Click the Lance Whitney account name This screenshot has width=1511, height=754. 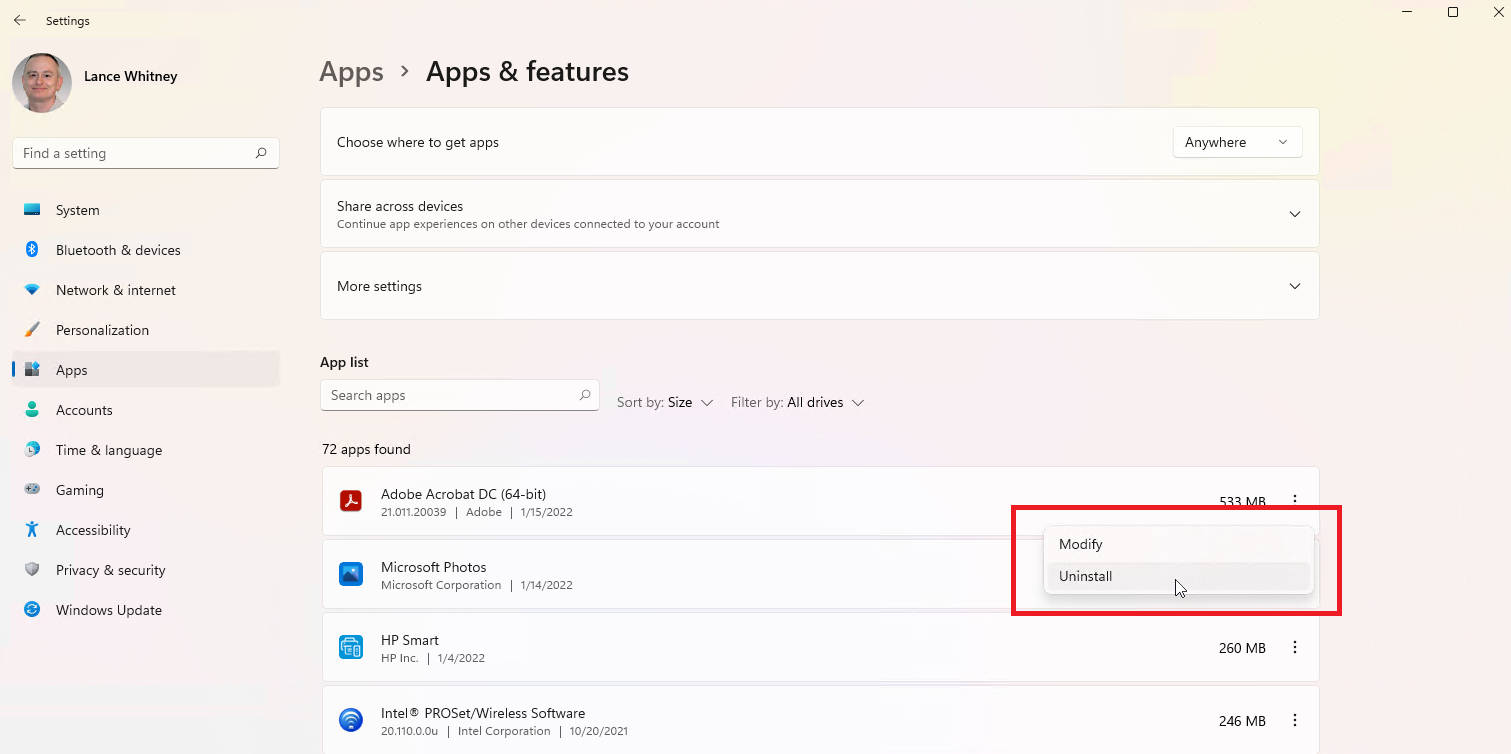[130, 76]
